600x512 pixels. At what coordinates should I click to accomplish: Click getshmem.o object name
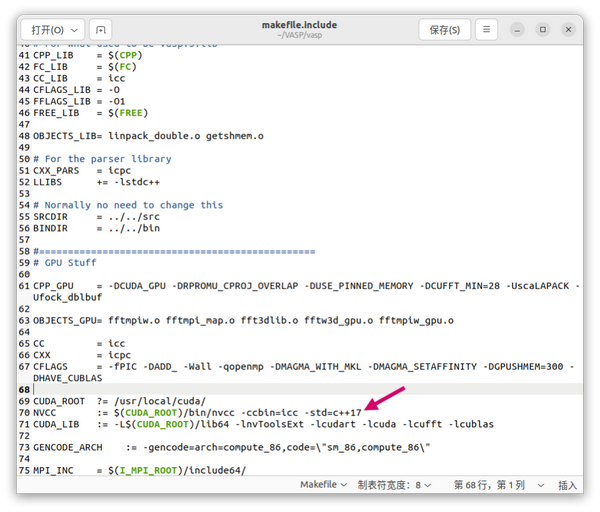(x=235, y=136)
